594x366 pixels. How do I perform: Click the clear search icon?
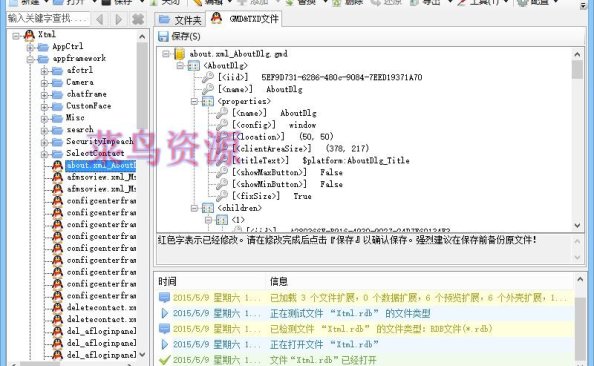tap(138, 19)
